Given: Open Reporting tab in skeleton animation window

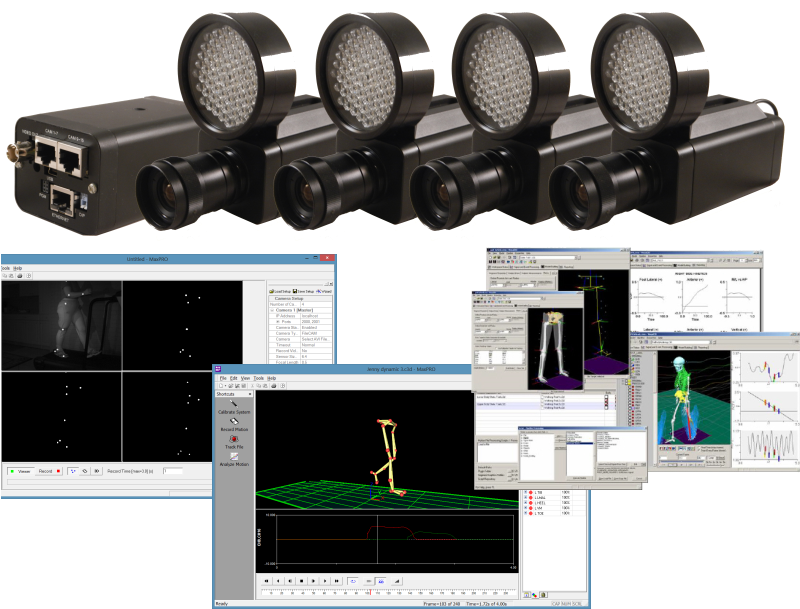Looking at the screenshot, I should pyautogui.click(x=702, y=347).
